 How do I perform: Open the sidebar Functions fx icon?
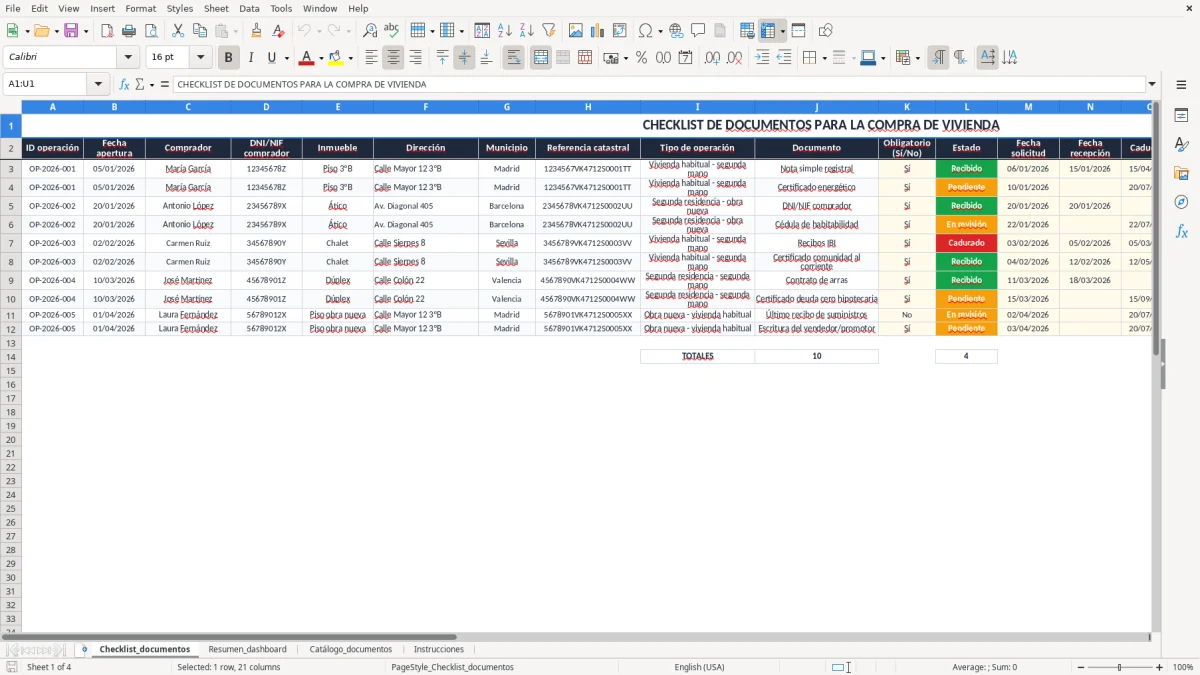tap(1181, 231)
